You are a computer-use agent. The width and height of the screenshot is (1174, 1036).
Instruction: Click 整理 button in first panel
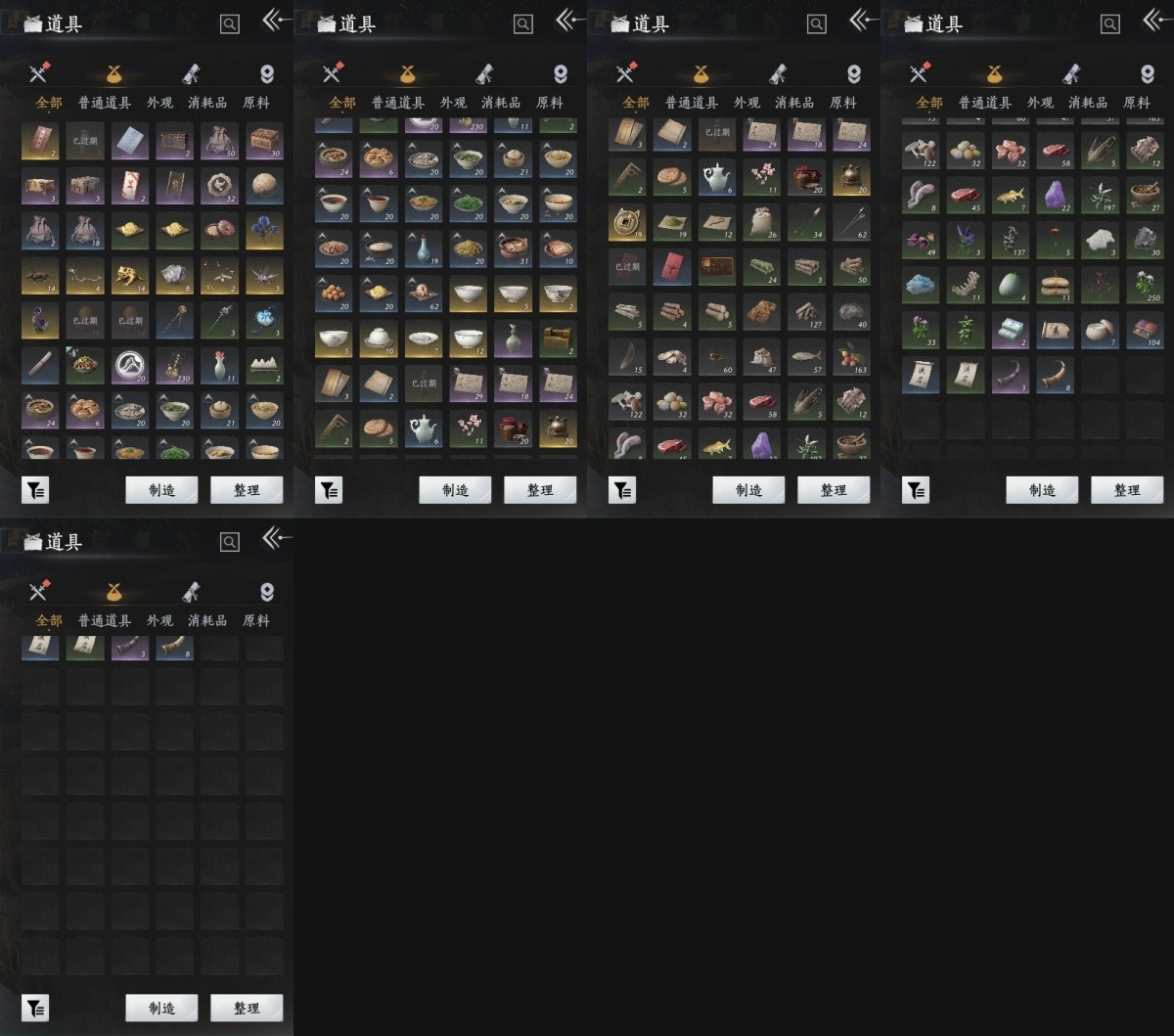click(x=247, y=490)
